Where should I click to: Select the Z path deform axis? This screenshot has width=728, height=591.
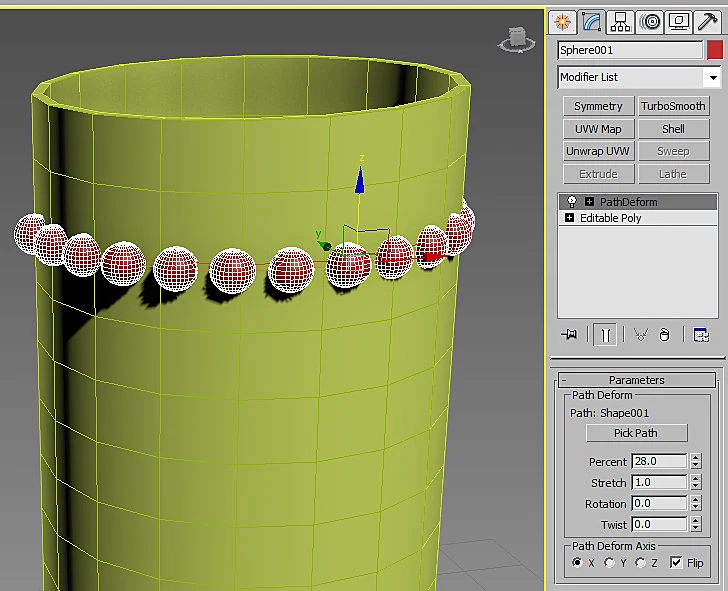point(641,563)
